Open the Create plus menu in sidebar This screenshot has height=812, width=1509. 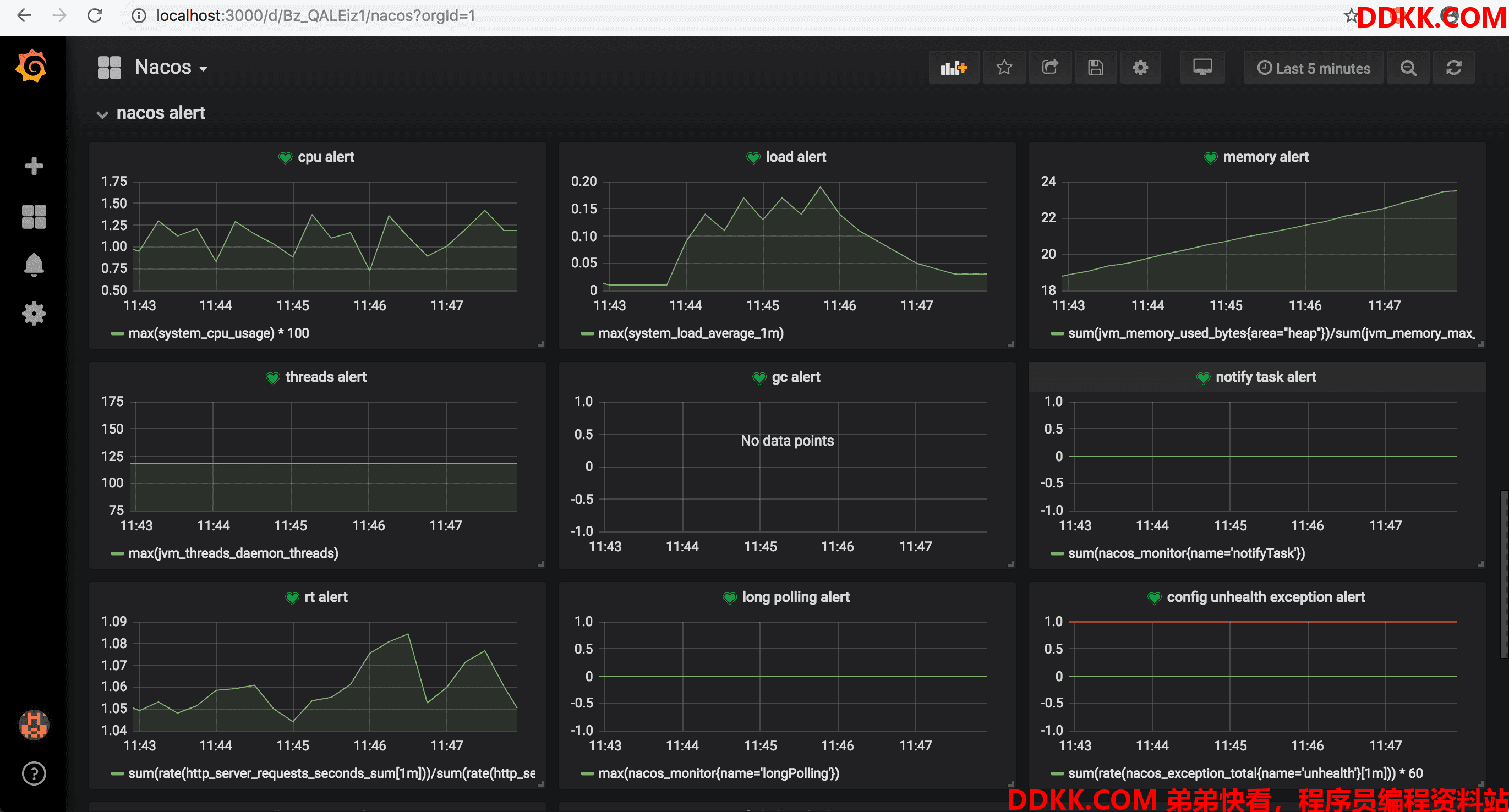[x=34, y=166]
